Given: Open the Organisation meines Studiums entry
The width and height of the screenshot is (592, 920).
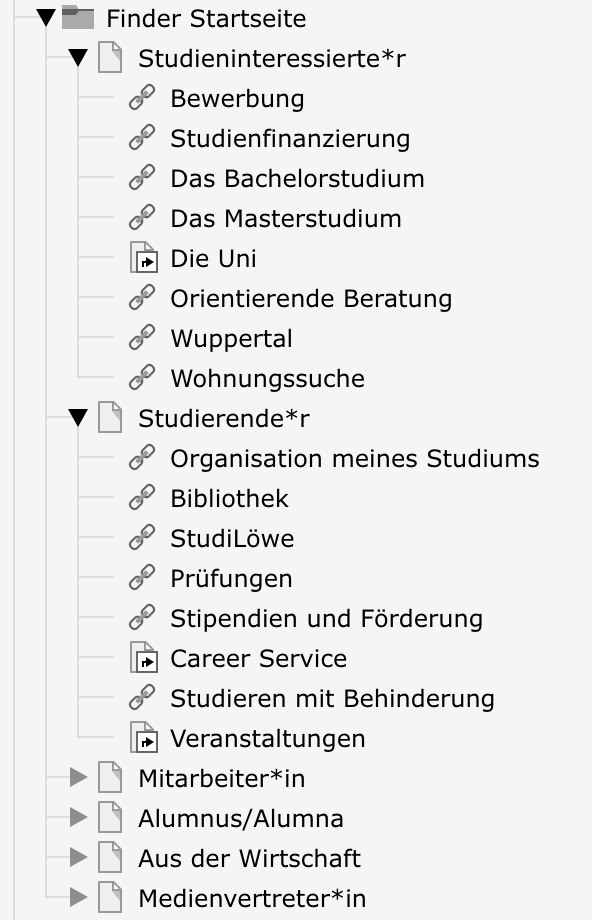Looking at the screenshot, I should (x=354, y=459).
